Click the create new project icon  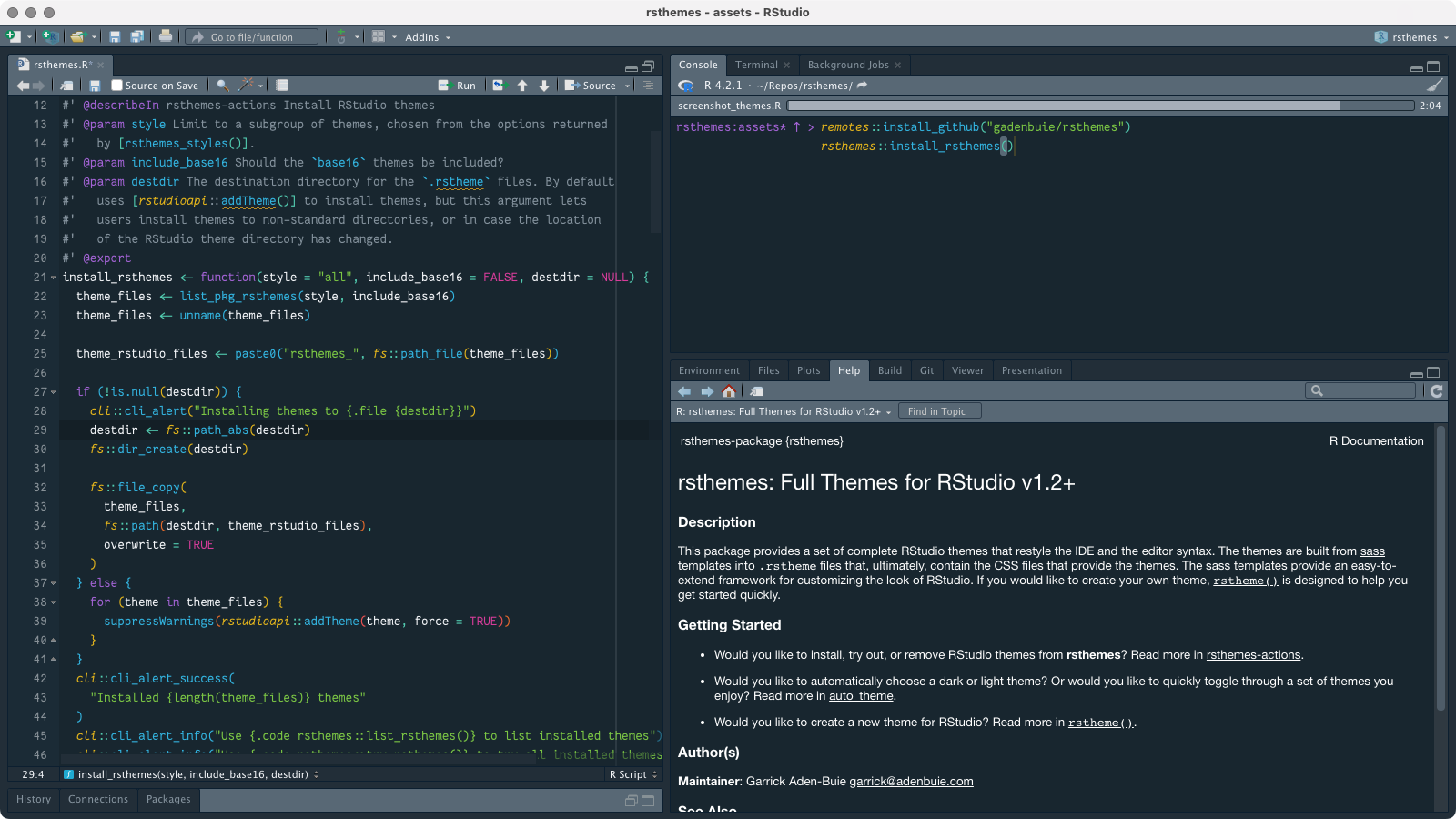[51, 36]
